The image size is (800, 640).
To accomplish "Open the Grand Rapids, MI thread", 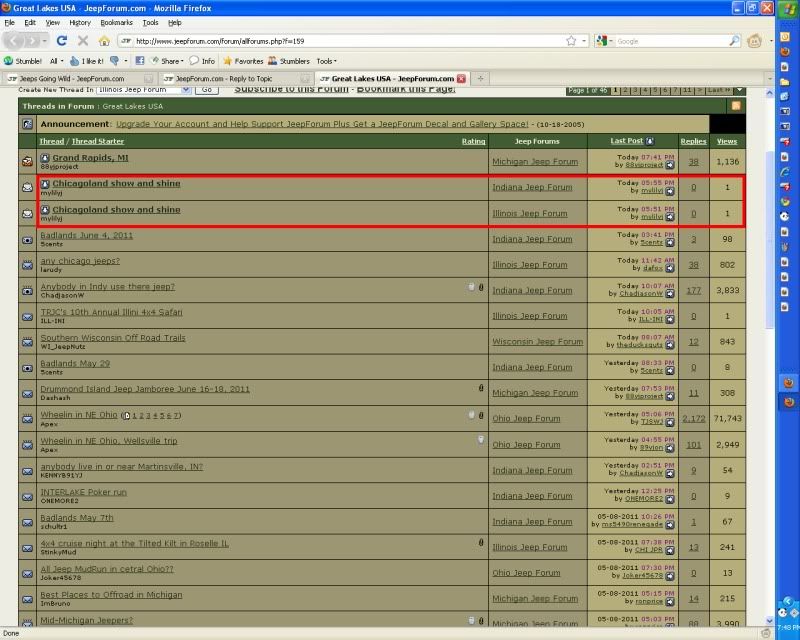I will (90, 158).
